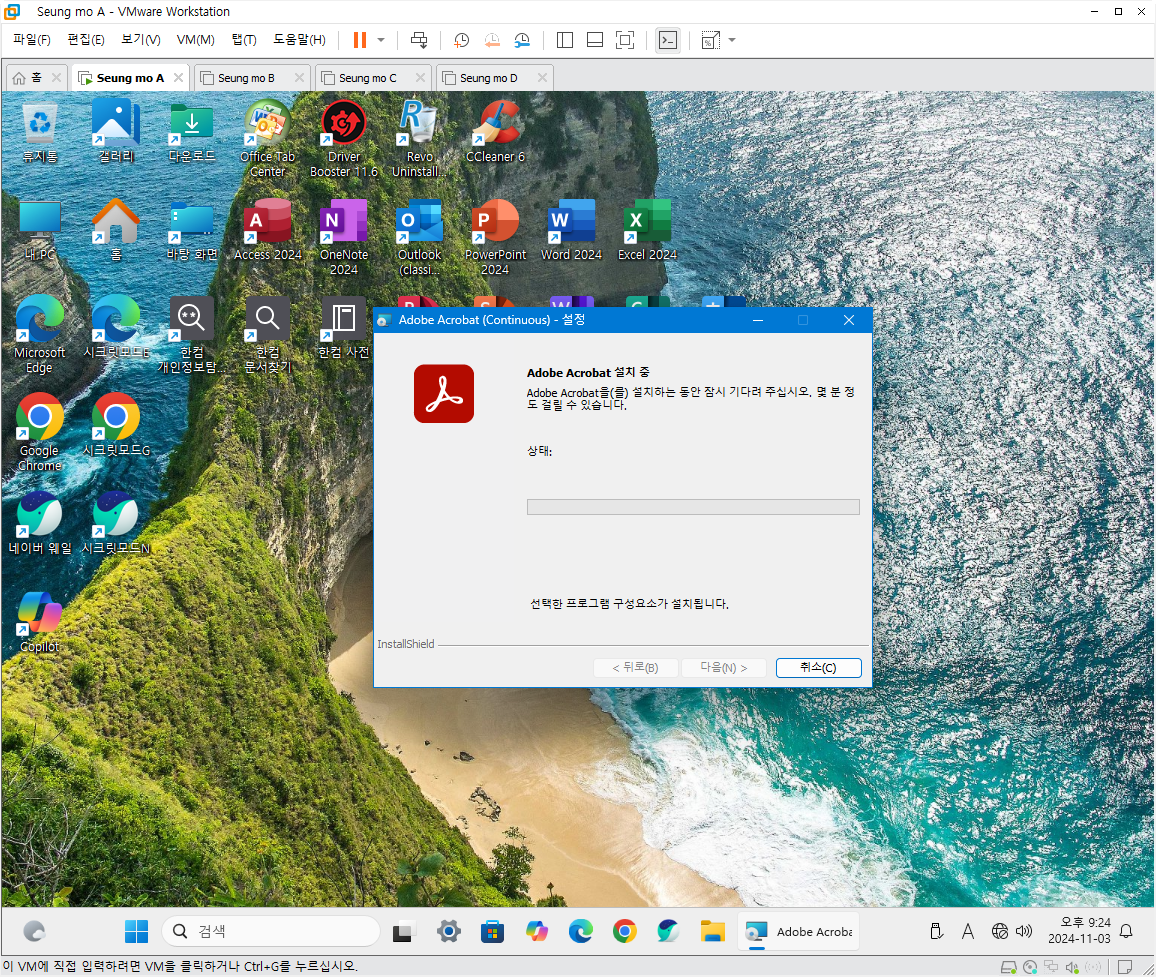Click the VMware status bar message log icon
1156x977 pixels.
click(x=1124, y=967)
